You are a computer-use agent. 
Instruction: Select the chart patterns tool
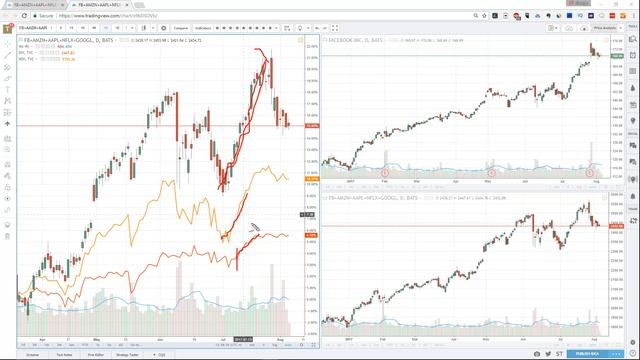(x=7, y=101)
